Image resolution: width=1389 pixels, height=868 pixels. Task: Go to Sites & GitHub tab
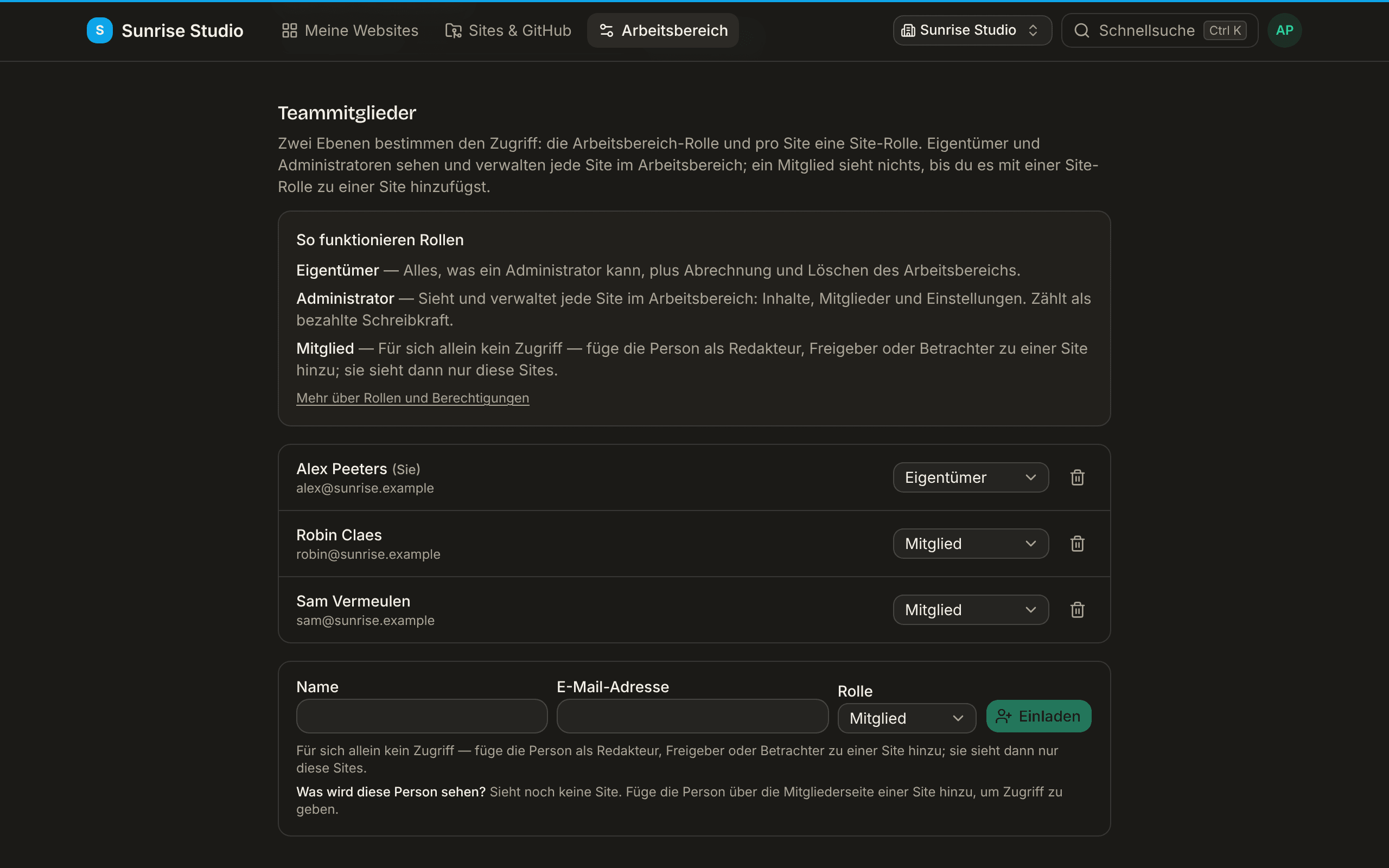[508, 30]
